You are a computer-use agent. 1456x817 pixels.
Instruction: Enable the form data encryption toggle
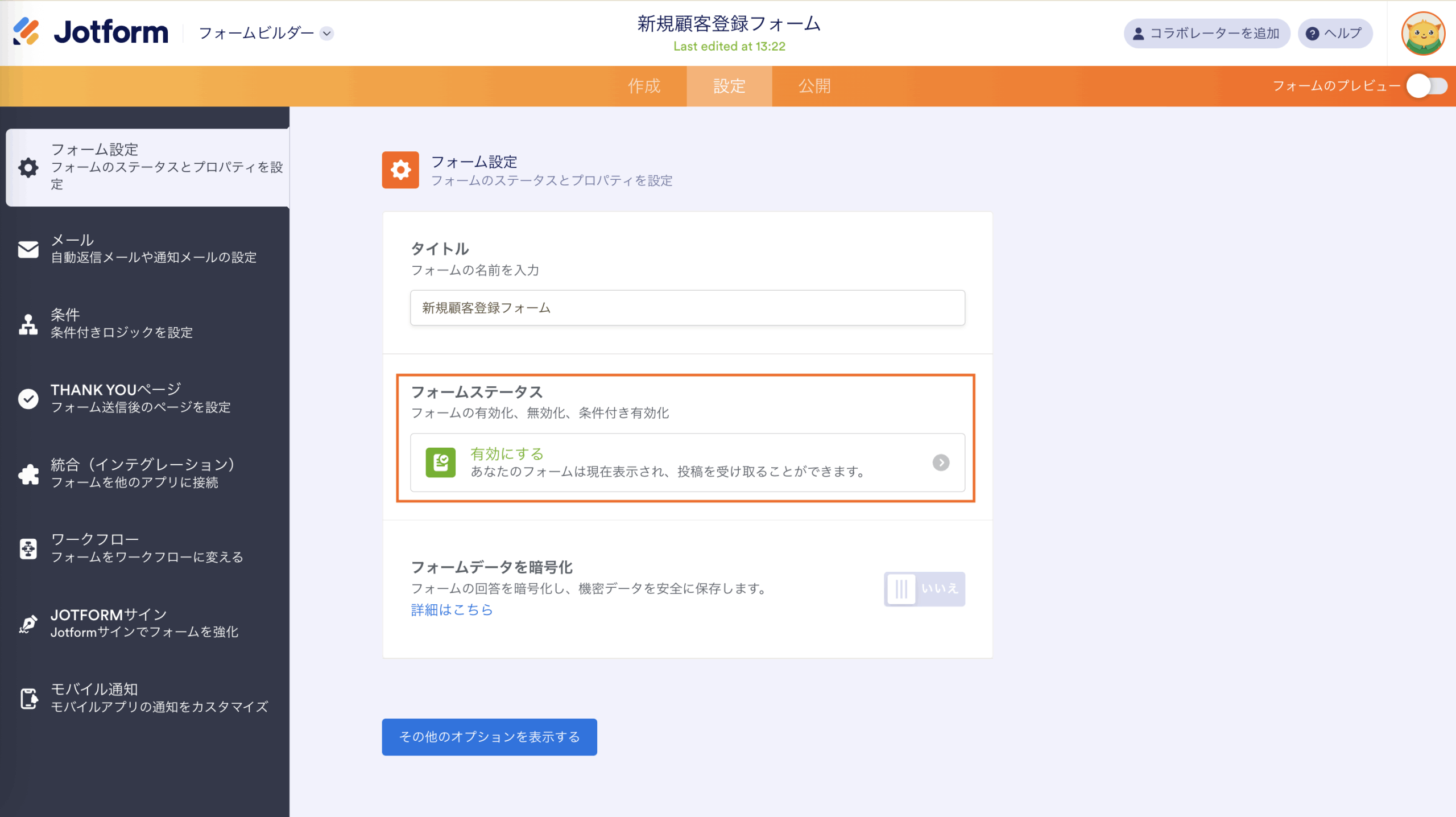[x=924, y=589]
